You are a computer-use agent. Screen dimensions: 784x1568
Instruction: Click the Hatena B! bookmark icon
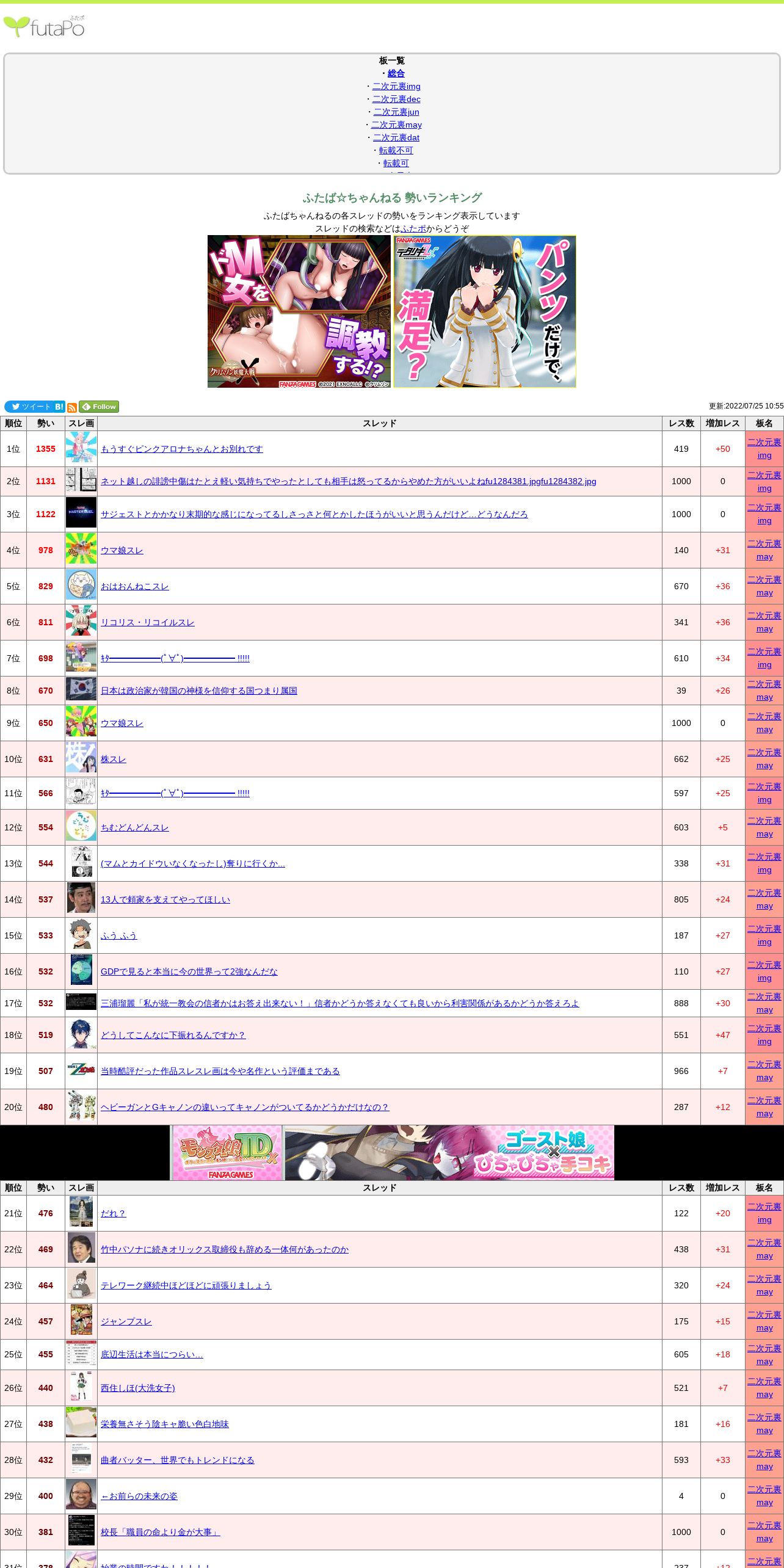point(59,407)
